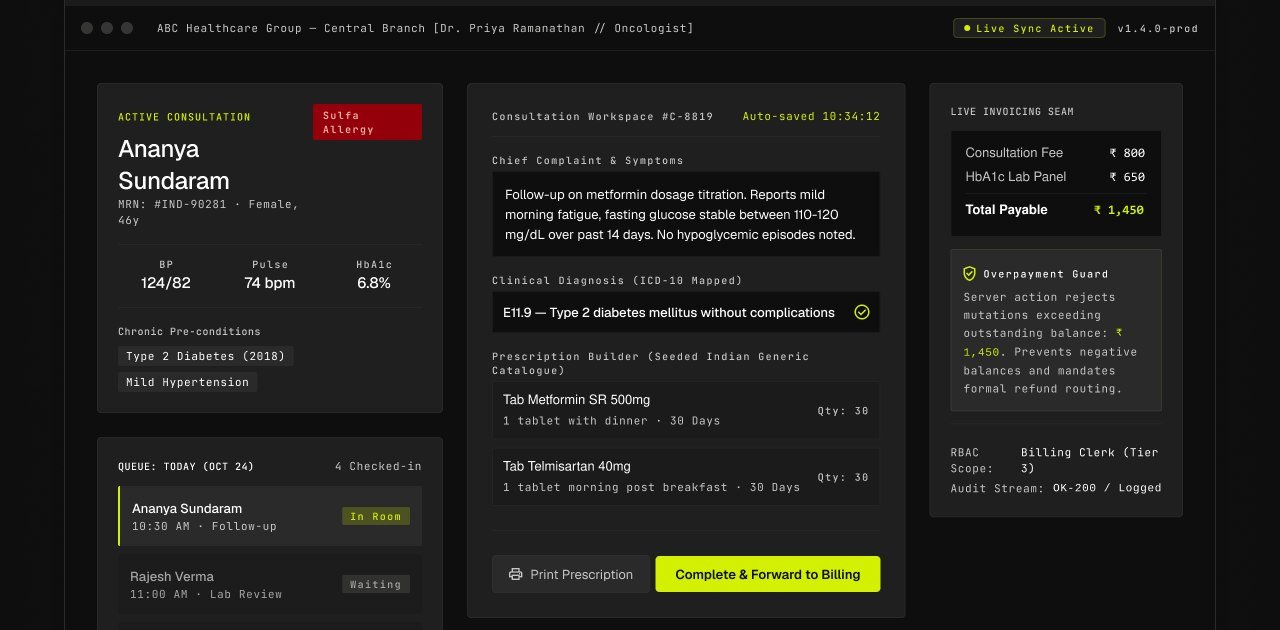Click patient name Ananya Sundaram heading
The width and height of the screenshot is (1280, 630).
(174, 165)
